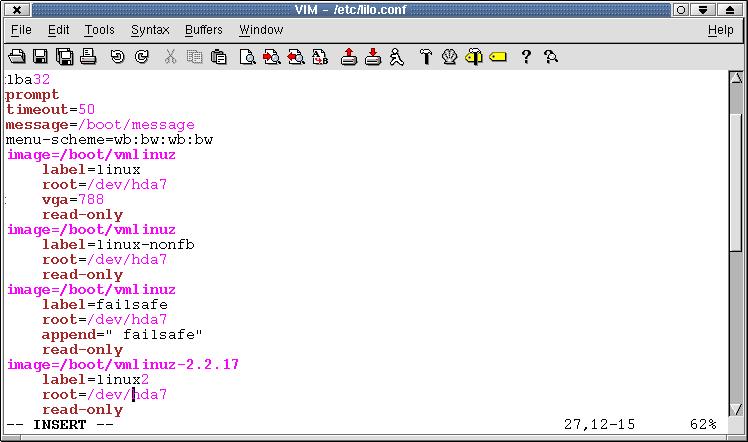Image resolution: width=748 pixels, height=442 pixels.
Task: Open the File menu
Action: click(21, 30)
